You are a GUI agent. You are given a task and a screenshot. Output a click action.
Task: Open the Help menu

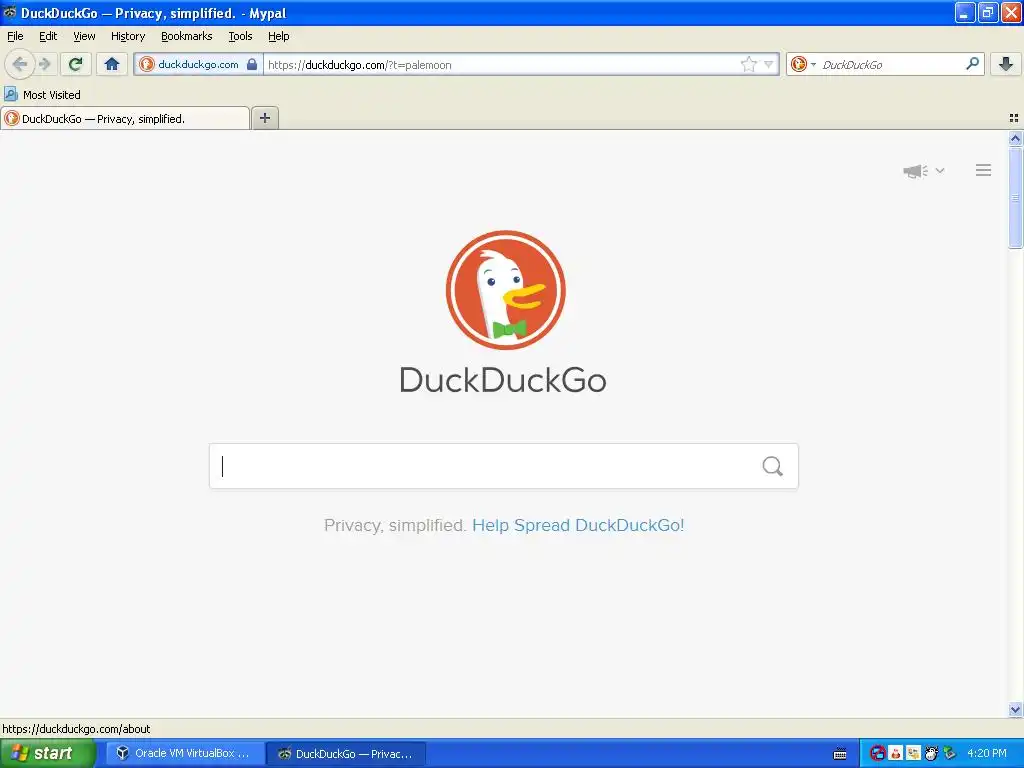tap(279, 36)
